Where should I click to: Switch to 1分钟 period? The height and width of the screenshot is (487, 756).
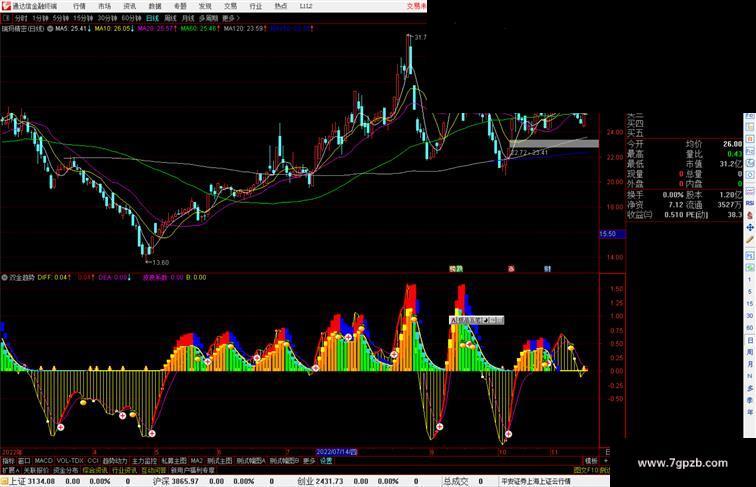(x=40, y=18)
